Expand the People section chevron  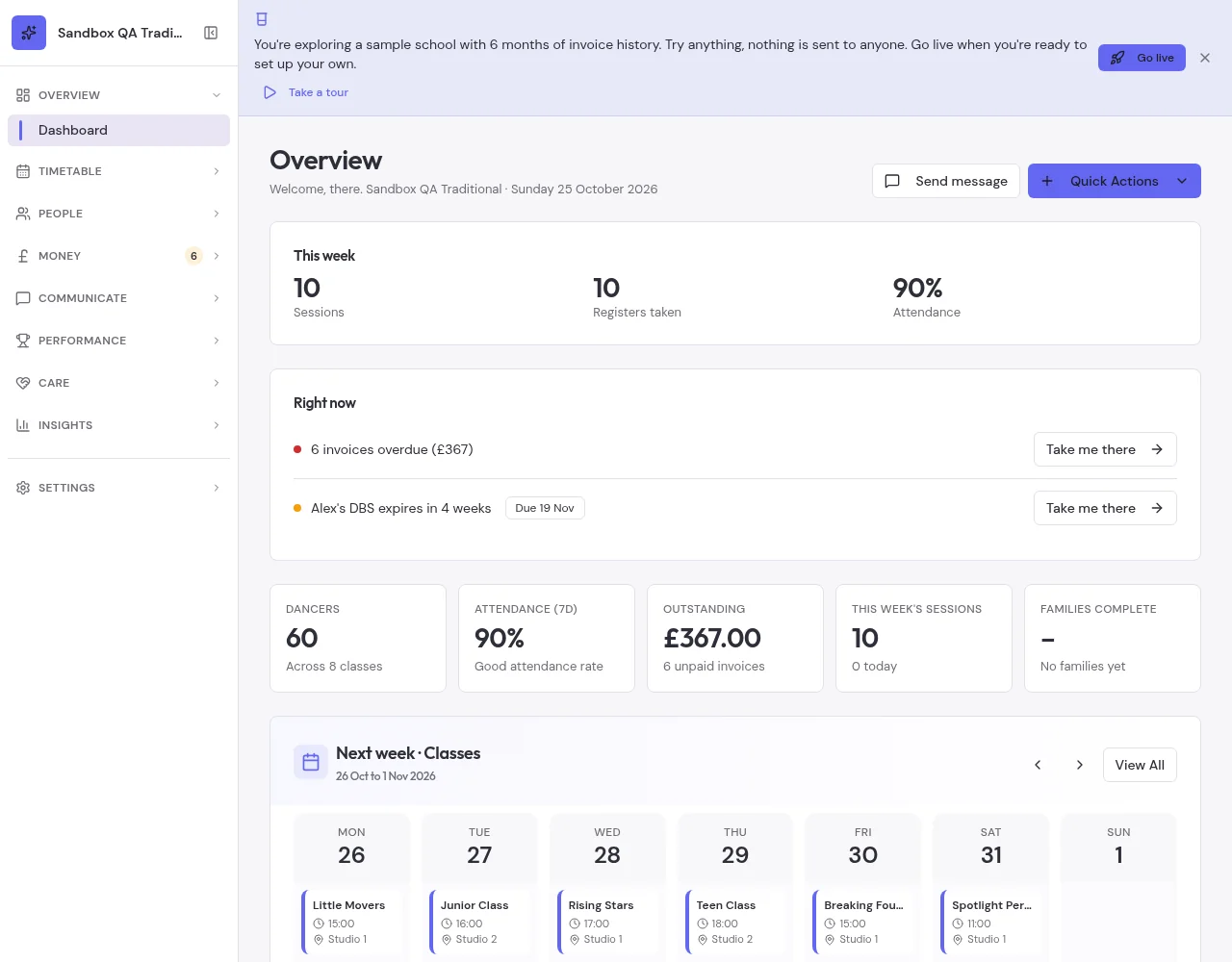pos(217,214)
